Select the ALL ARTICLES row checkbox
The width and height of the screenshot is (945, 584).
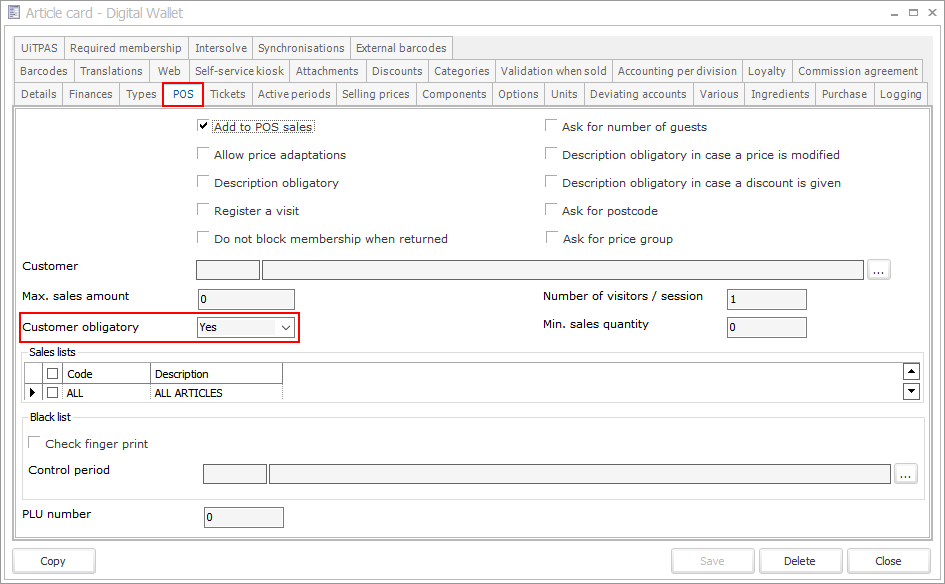53,393
